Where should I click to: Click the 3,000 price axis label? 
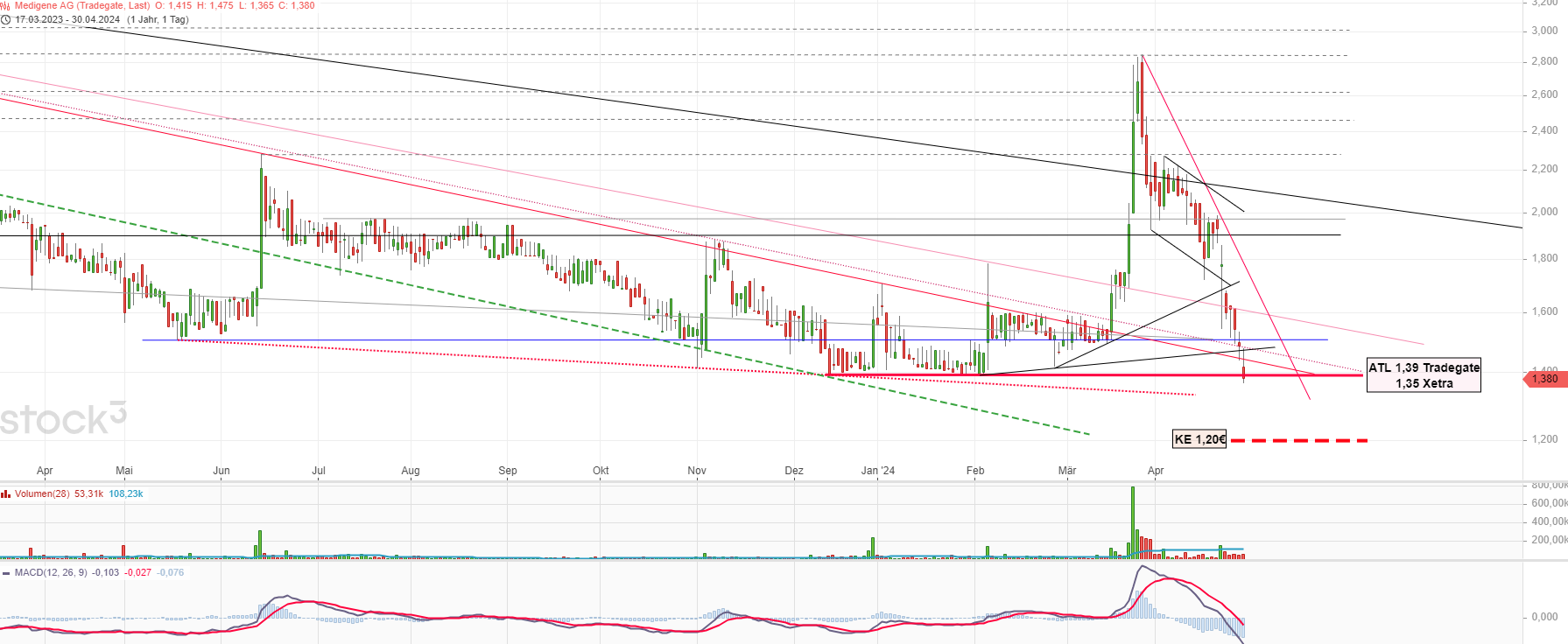pos(1544,31)
